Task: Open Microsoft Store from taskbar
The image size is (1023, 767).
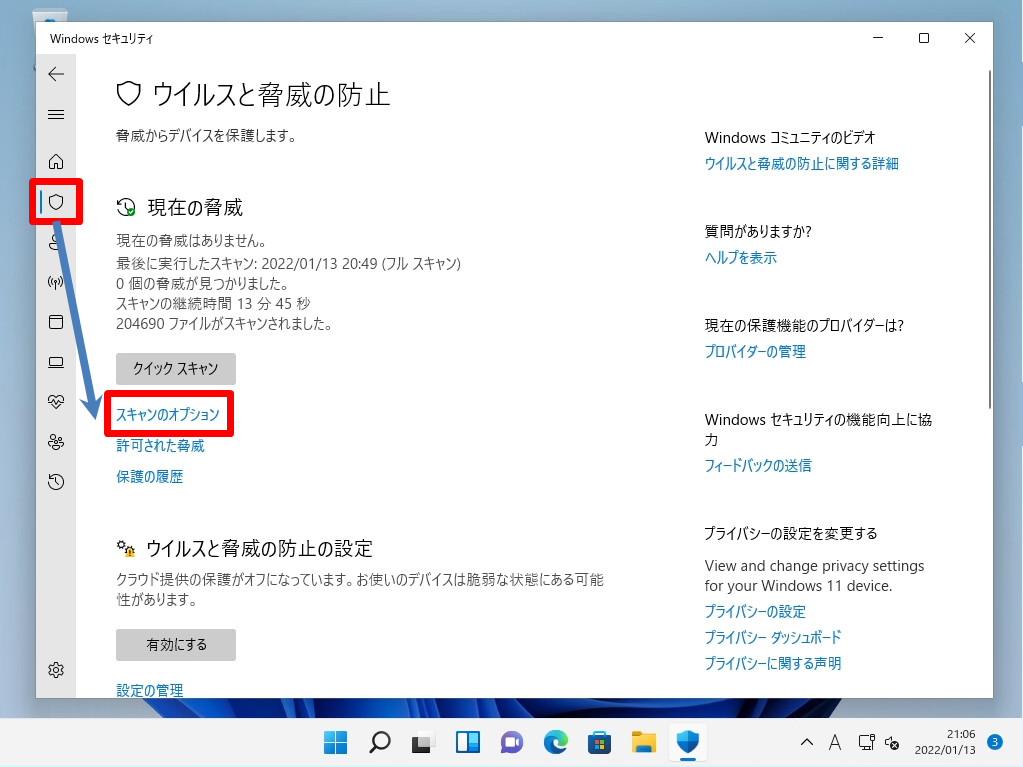Action: click(x=599, y=742)
